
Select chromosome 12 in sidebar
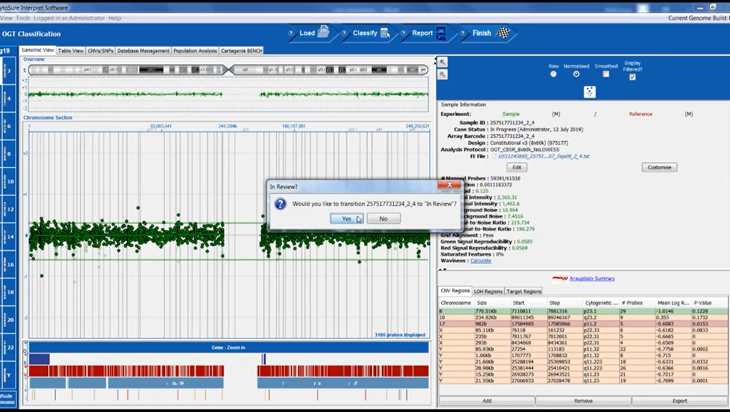(x=8, y=209)
